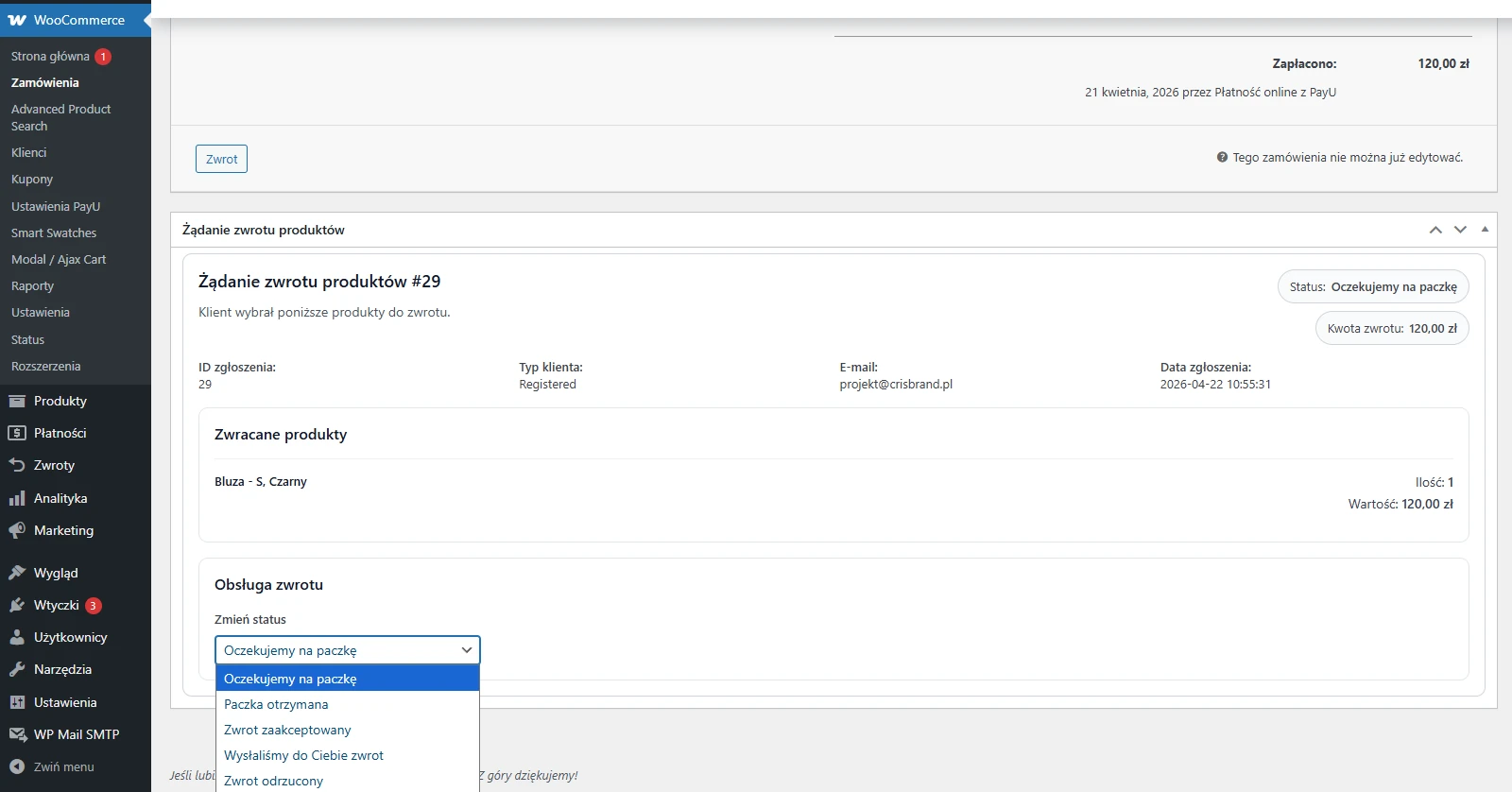Open Ustawienia PayU
The width and height of the screenshot is (1512, 792).
pos(56,206)
